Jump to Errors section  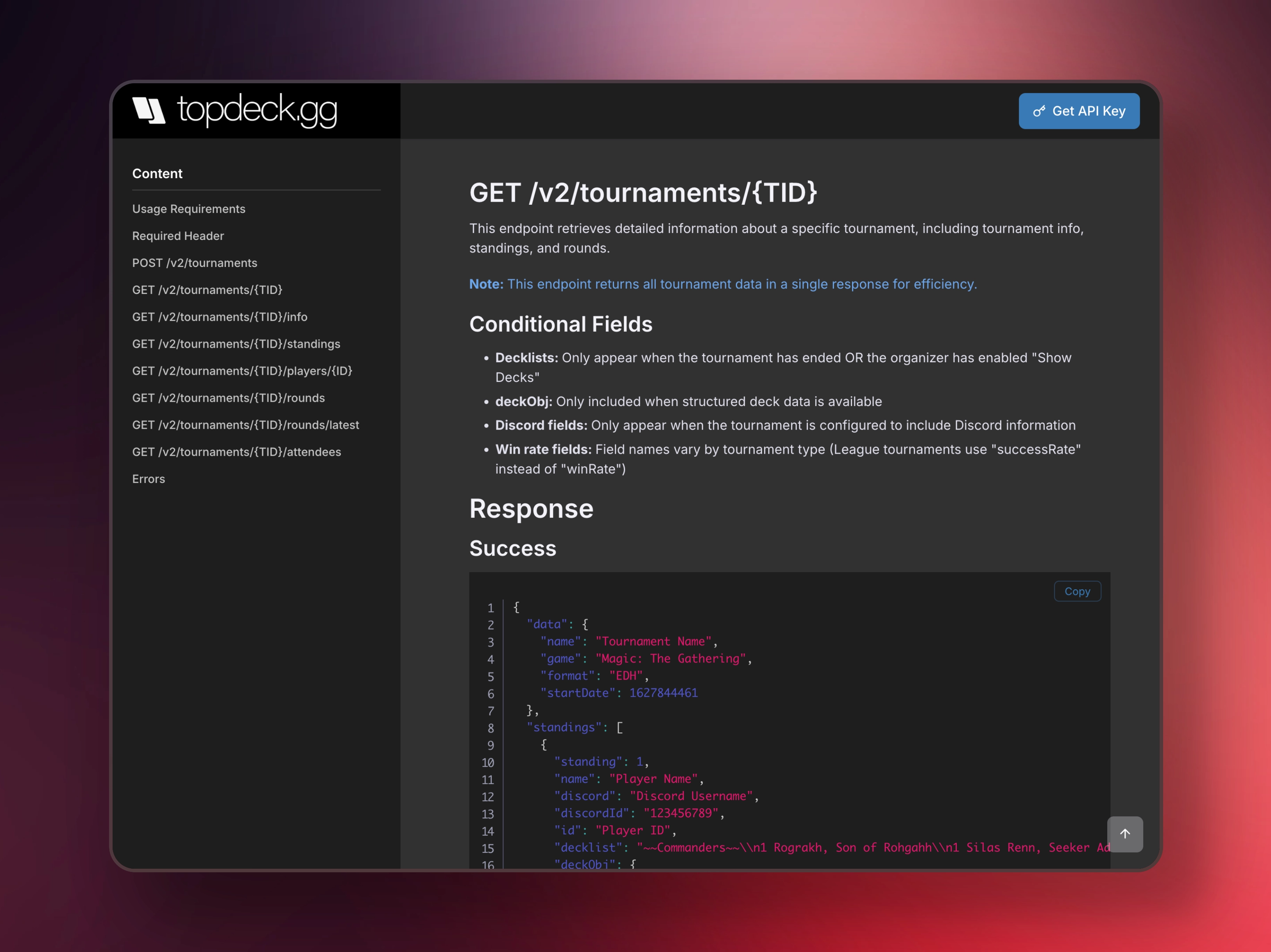148,479
